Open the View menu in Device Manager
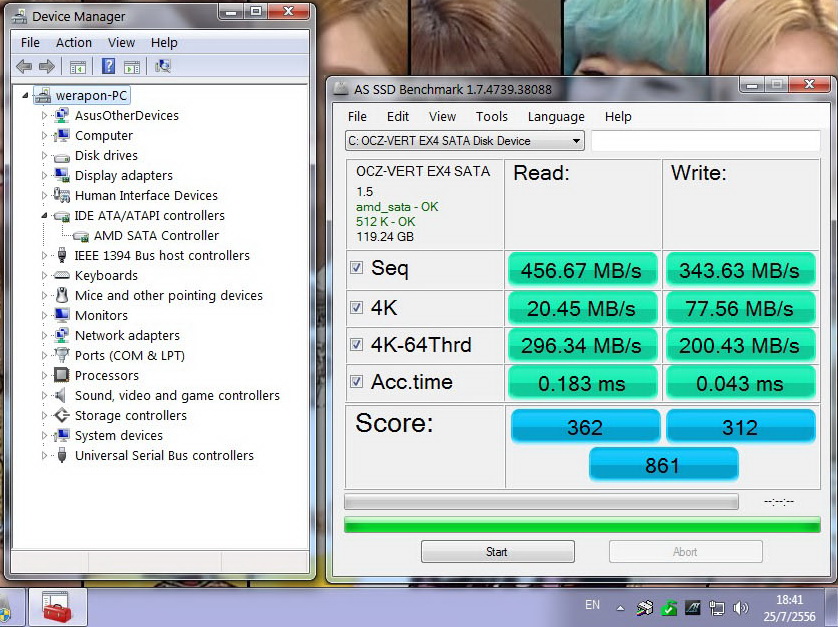The height and width of the screenshot is (627, 838). 121,43
